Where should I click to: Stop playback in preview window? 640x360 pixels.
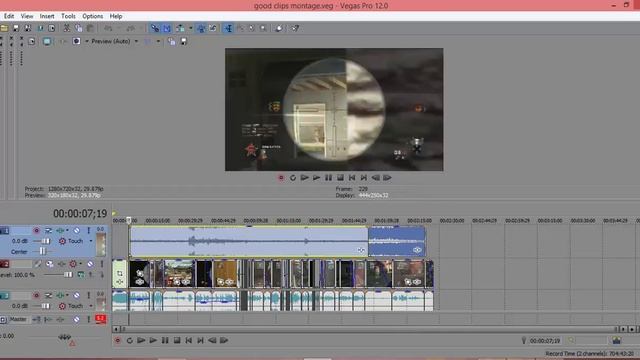tap(340, 178)
